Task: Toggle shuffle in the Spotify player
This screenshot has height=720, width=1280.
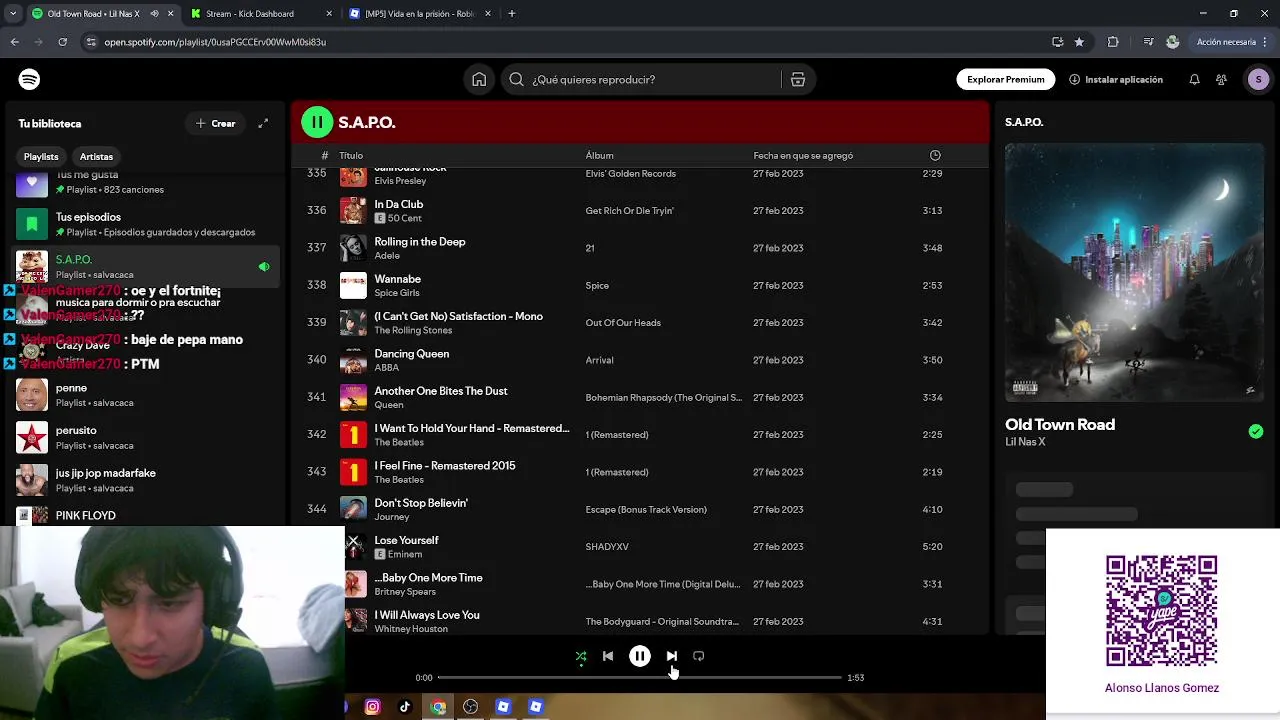Action: pyautogui.click(x=581, y=657)
